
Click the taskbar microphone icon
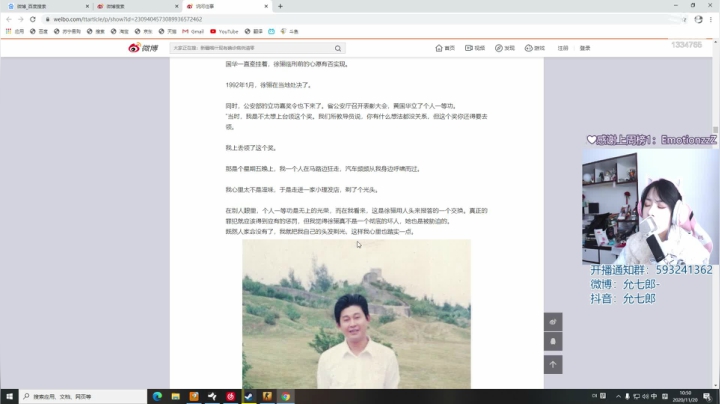[x=627, y=396]
